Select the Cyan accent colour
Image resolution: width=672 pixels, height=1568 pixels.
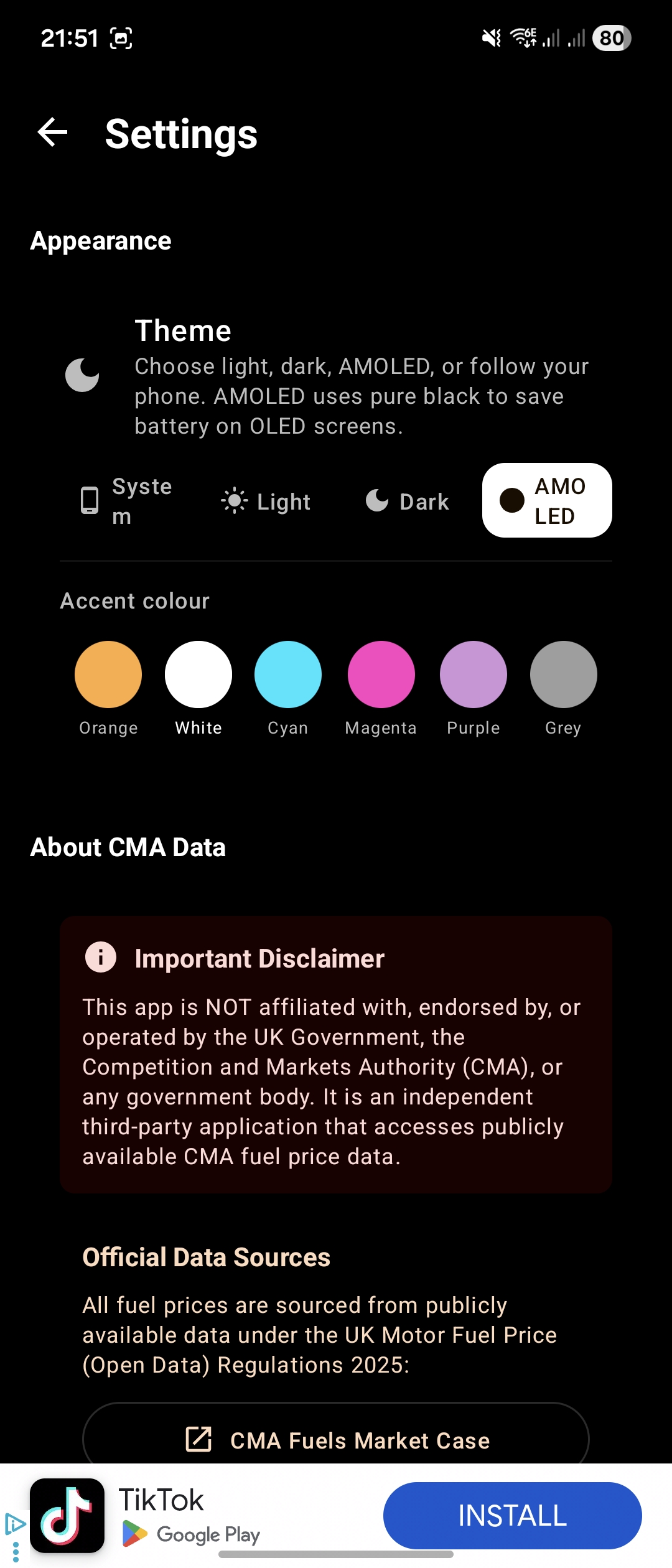(x=288, y=674)
